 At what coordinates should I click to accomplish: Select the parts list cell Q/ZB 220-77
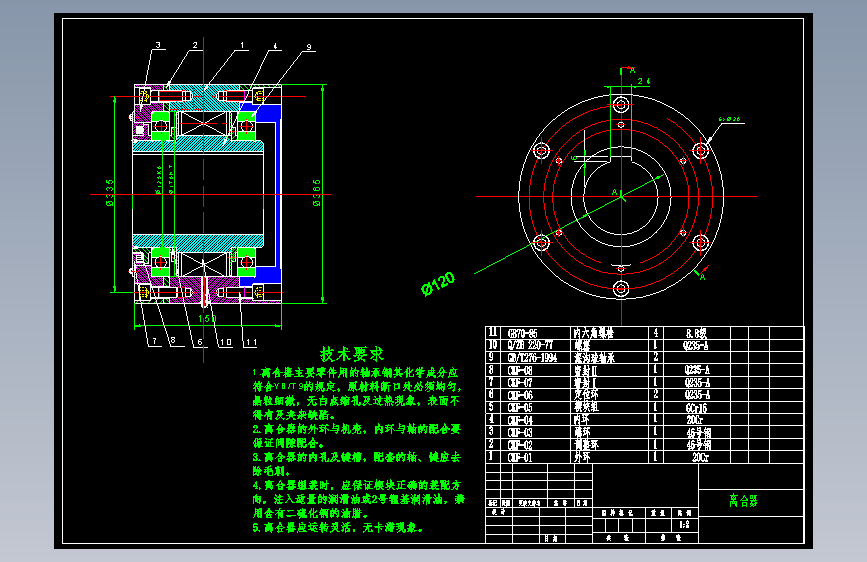tap(530, 345)
